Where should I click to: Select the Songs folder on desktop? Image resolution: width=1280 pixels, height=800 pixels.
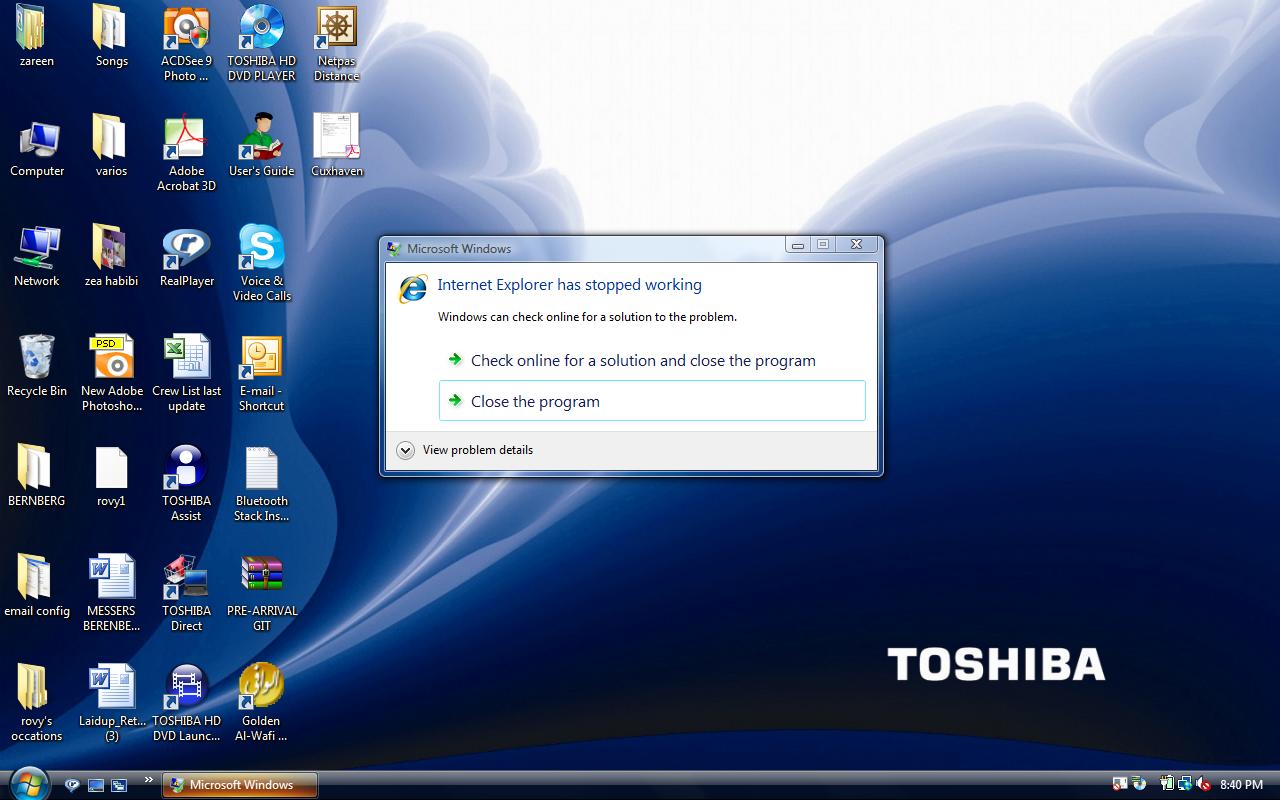(111, 36)
